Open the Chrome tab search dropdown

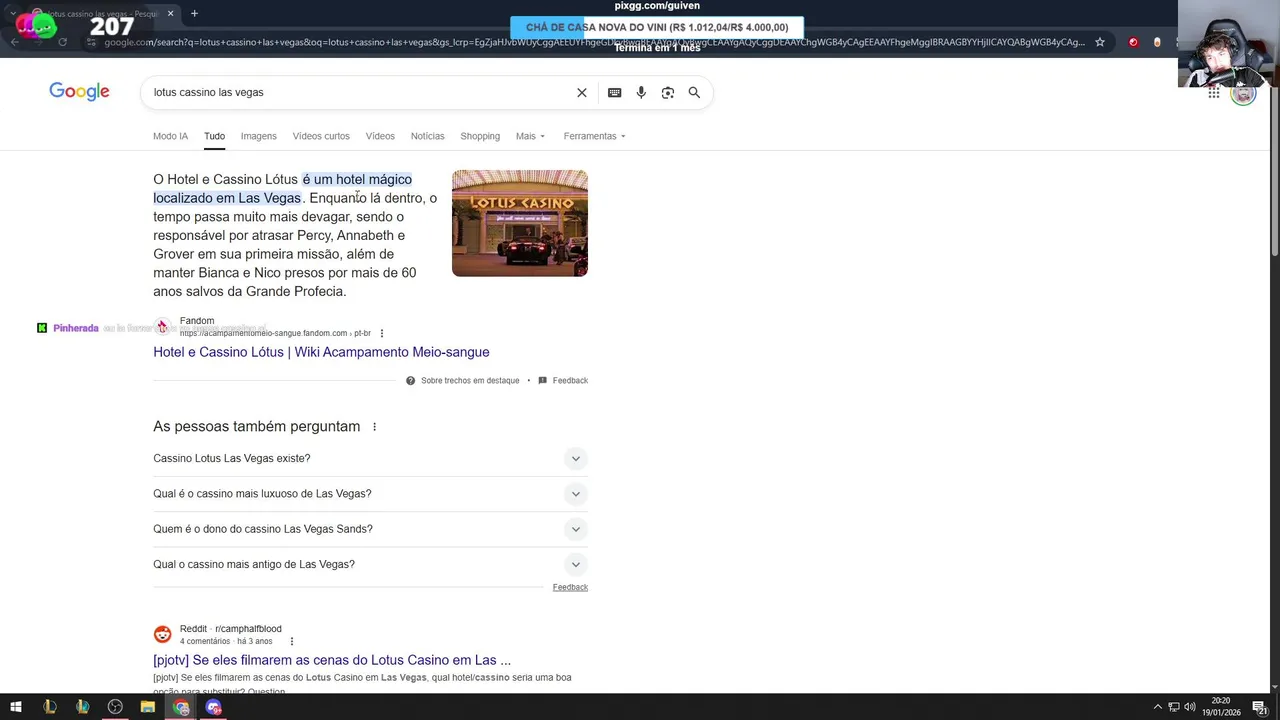[x=13, y=13]
